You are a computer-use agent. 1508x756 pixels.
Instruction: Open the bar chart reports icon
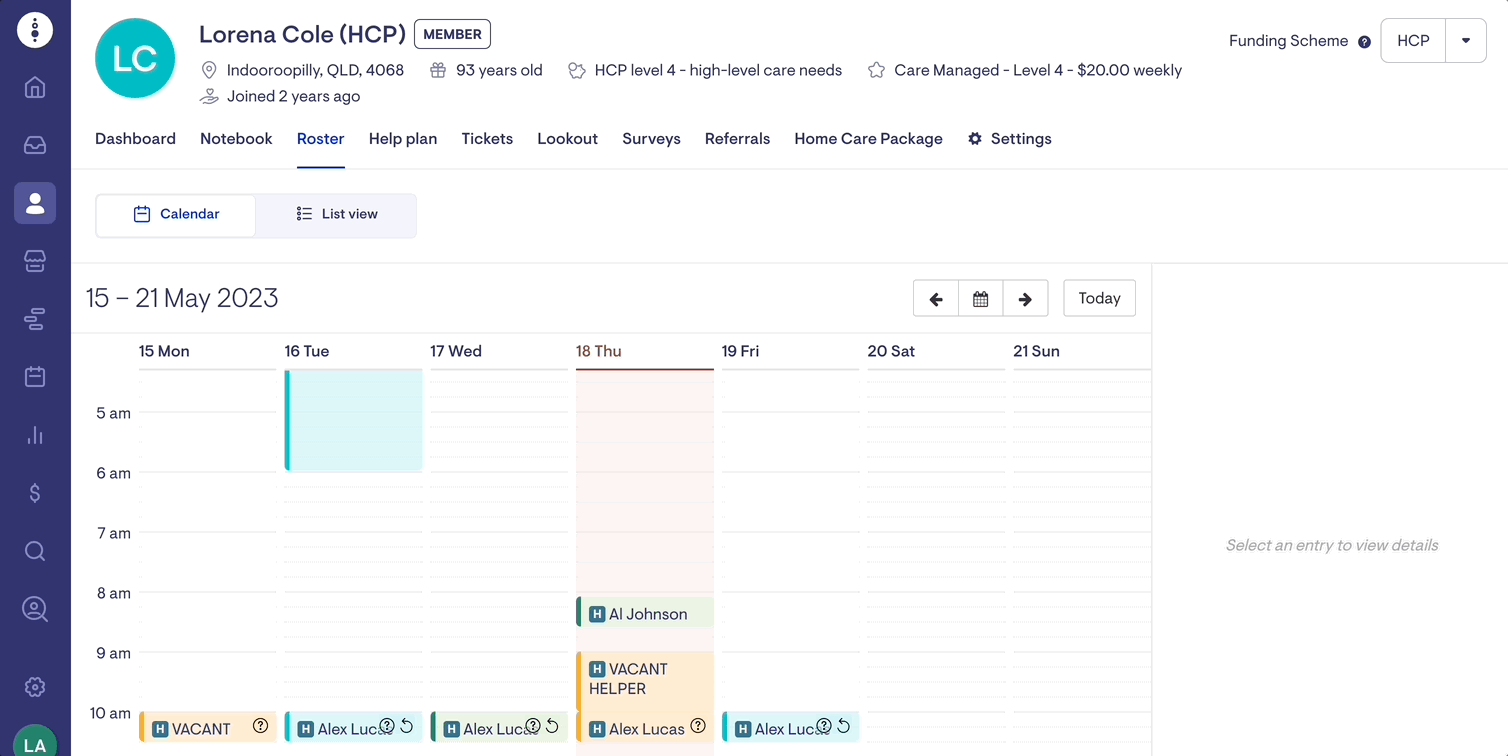click(x=35, y=435)
